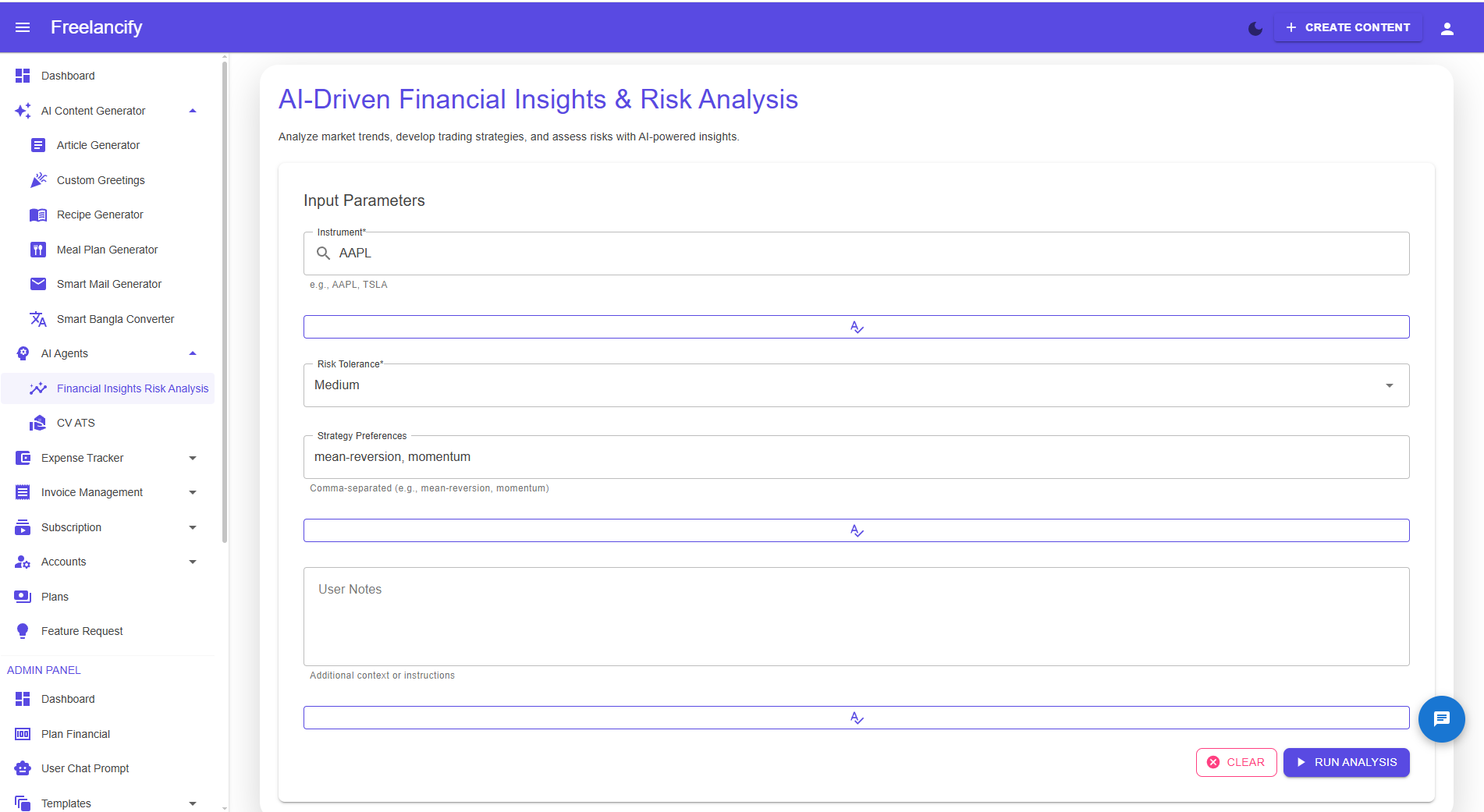Click the spellcheck bar below Strategy Preferences

pyautogui.click(x=856, y=530)
